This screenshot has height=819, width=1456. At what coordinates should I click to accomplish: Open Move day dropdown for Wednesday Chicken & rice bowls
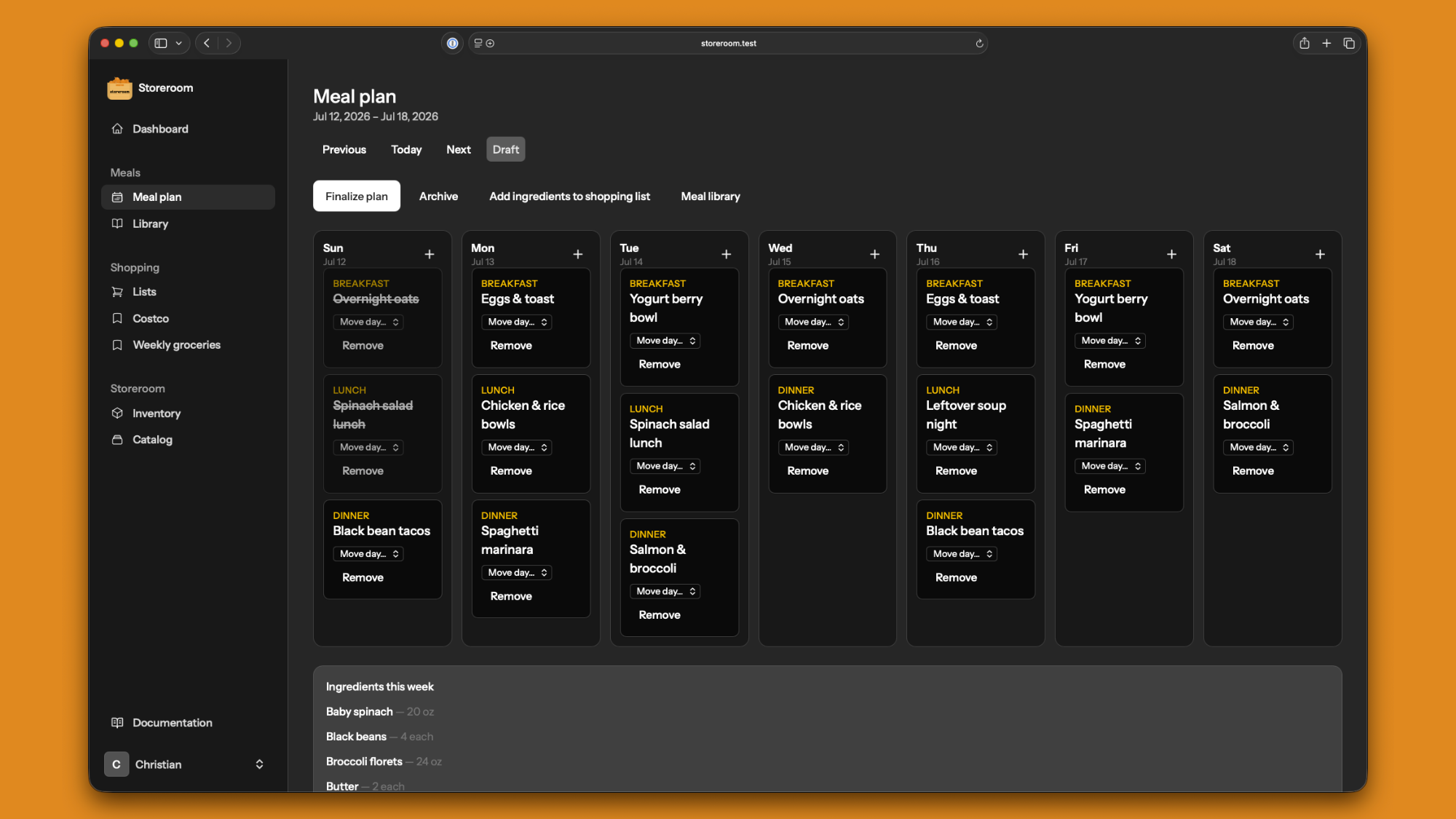(814, 447)
